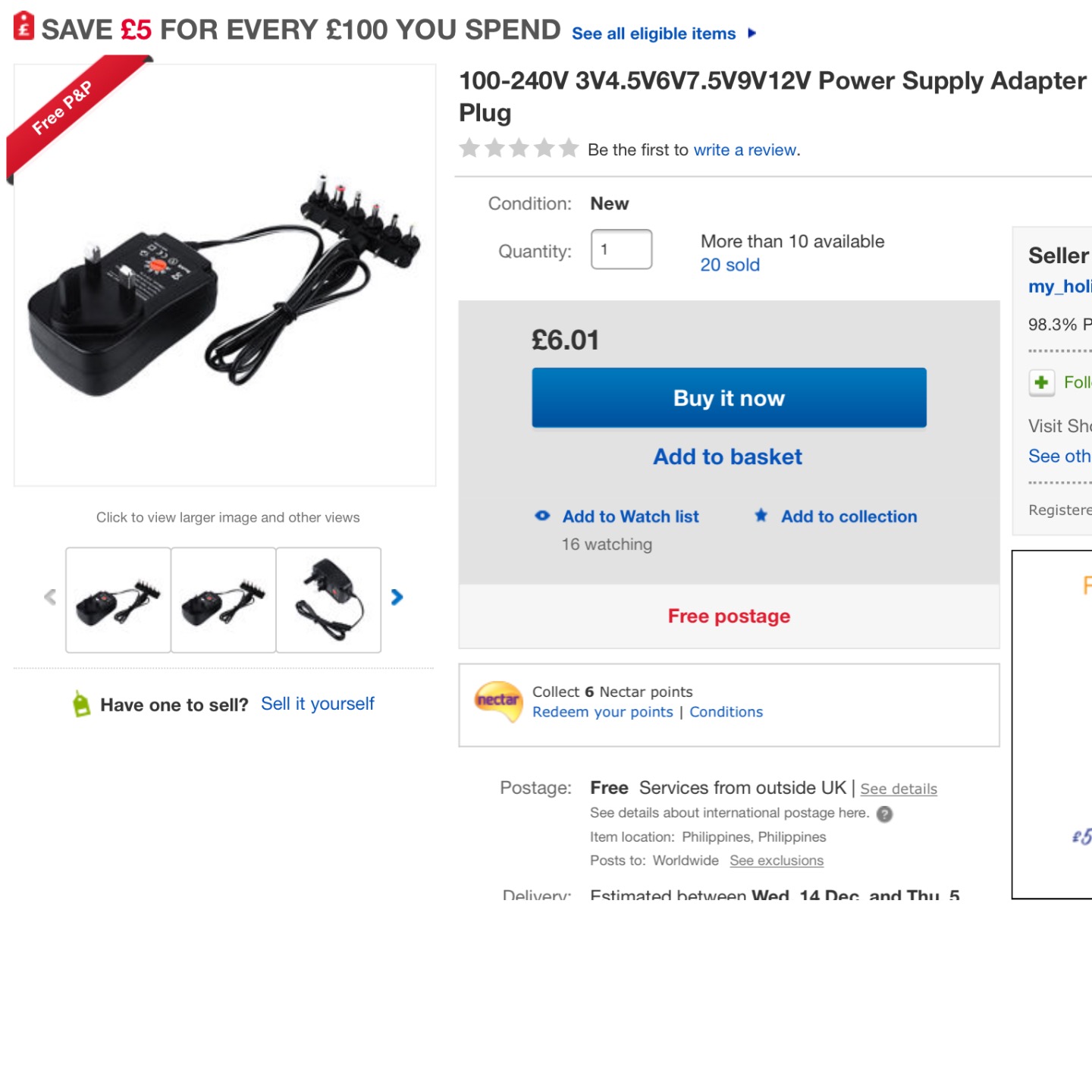Screen dimensions: 1092x1092
Task: Click the Quantity input field
Action: pos(621,249)
